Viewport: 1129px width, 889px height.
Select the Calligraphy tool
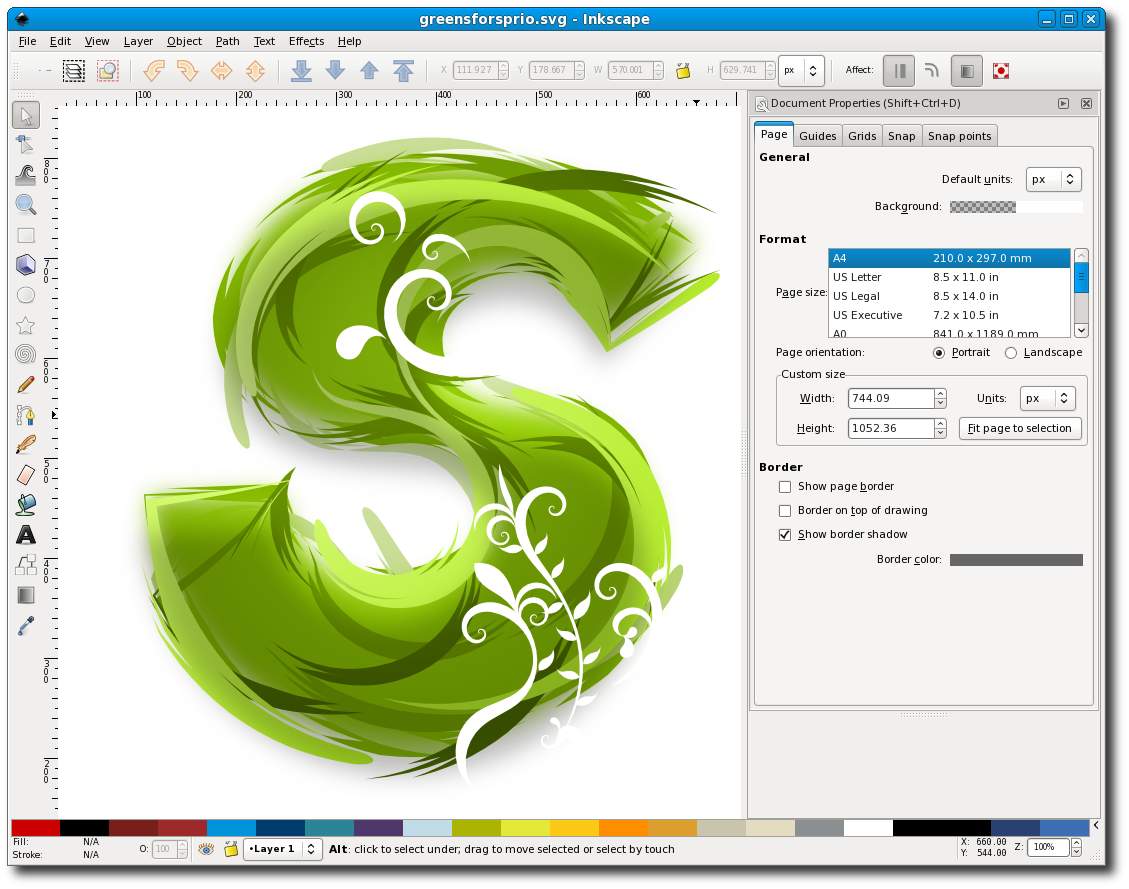[x=25, y=445]
